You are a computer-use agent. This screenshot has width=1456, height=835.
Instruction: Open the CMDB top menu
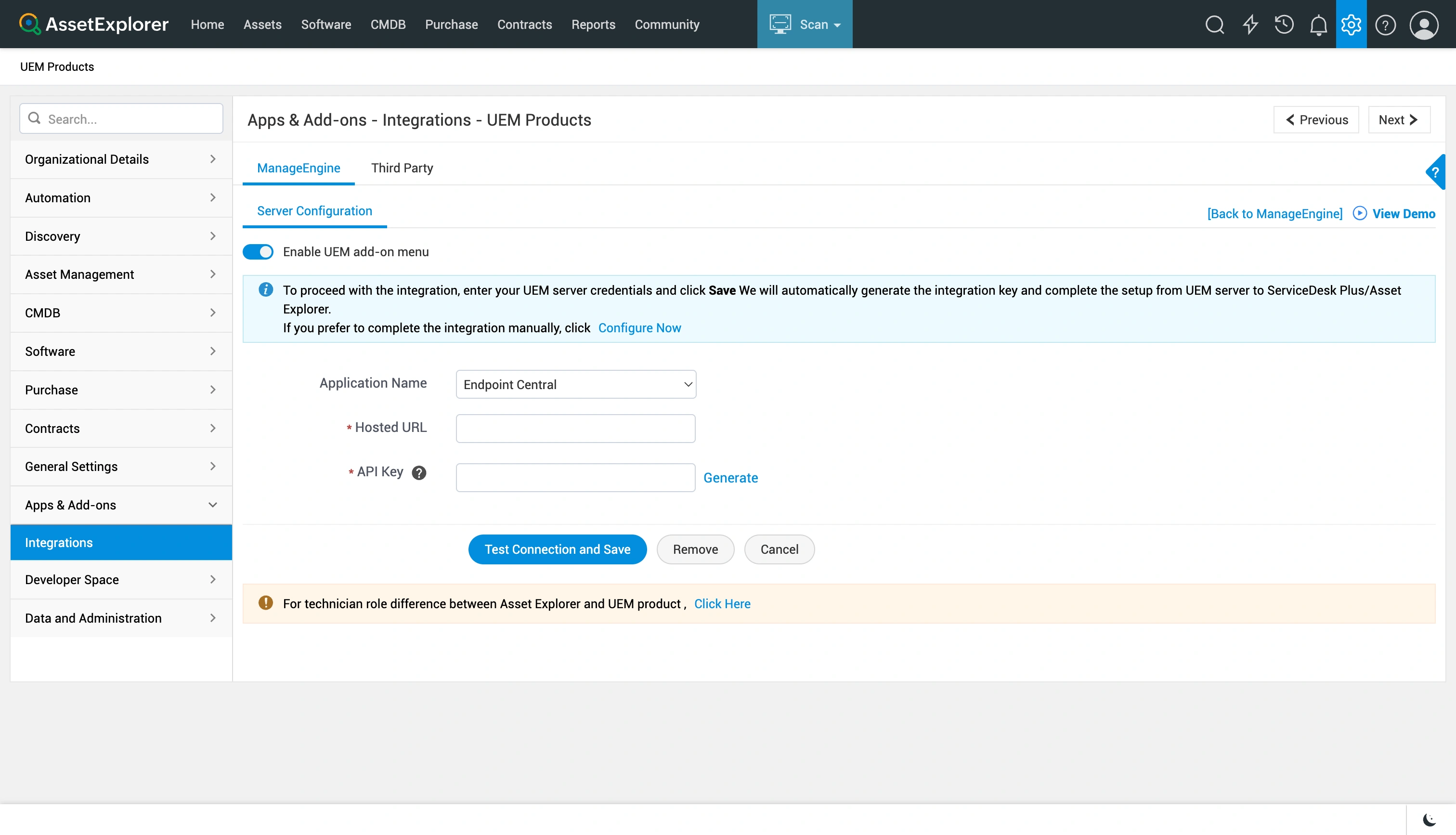(x=388, y=25)
